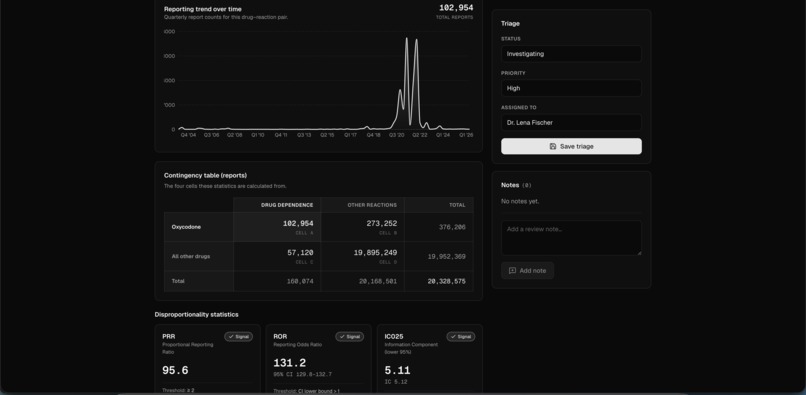Click the Save triage button

571,146
